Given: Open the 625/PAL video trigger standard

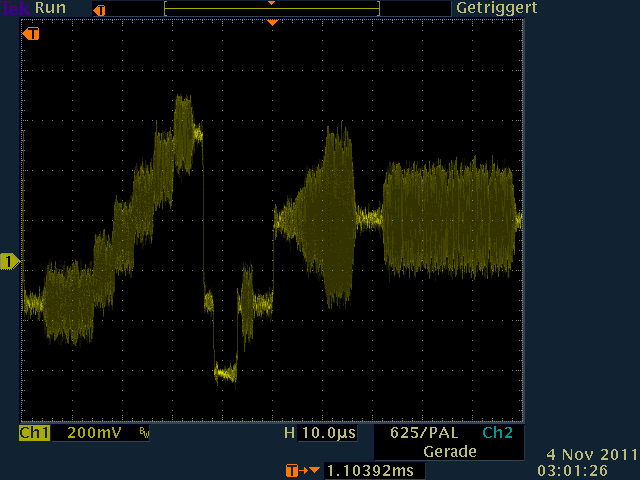Looking at the screenshot, I should (x=424, y=434).
